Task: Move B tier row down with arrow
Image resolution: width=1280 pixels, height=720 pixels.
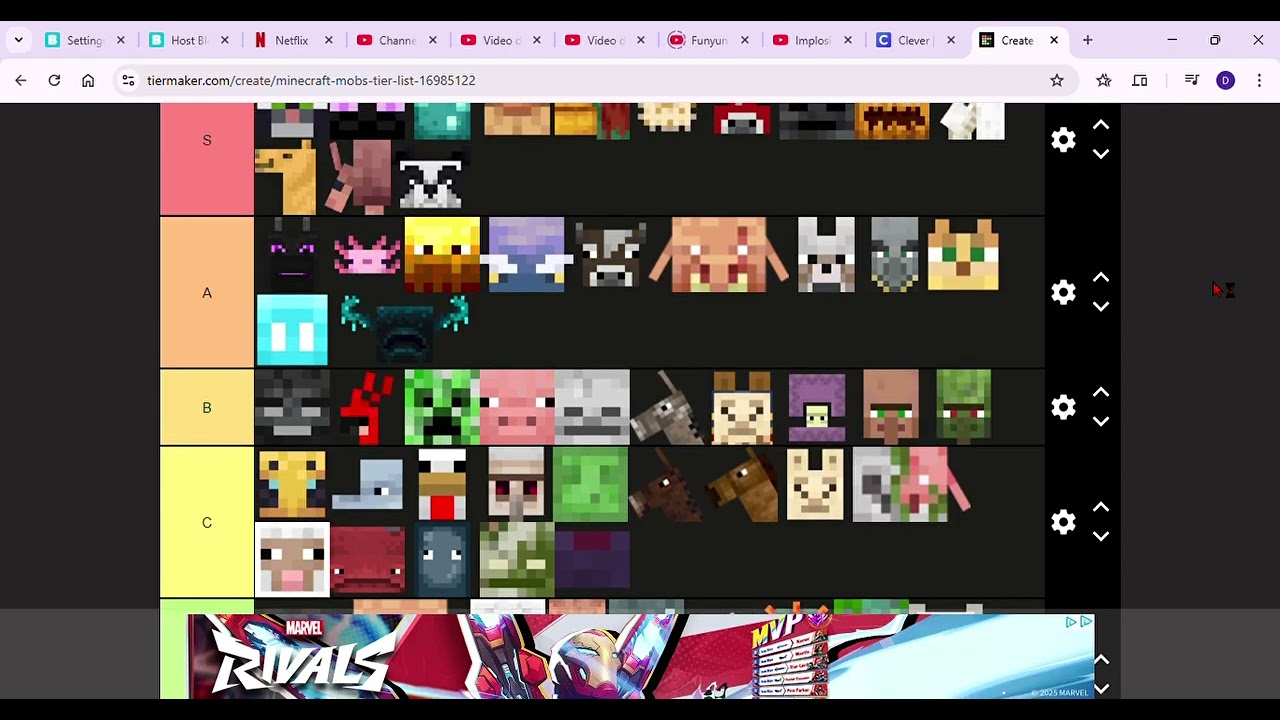Action: [x=1101, y=421]
